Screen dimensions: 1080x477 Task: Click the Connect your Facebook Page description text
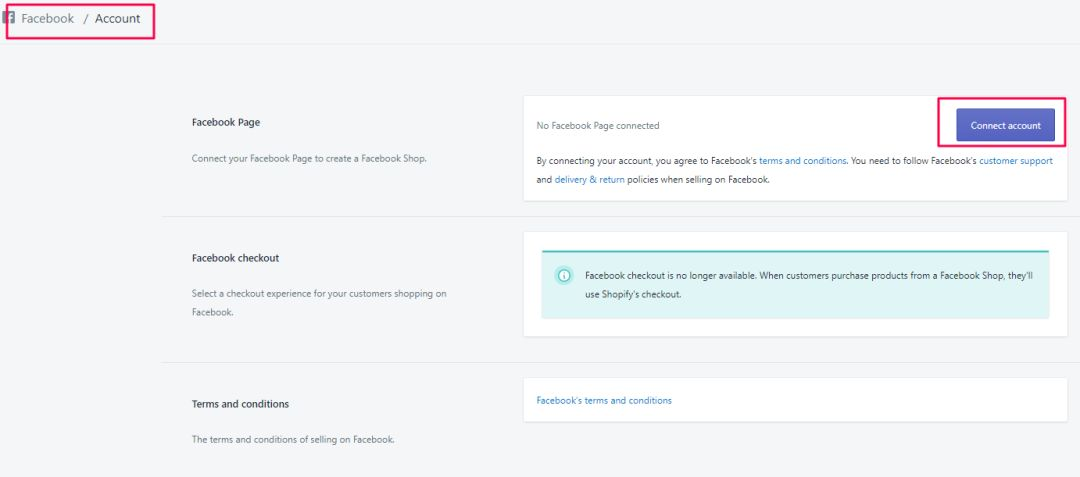[309, 158]
